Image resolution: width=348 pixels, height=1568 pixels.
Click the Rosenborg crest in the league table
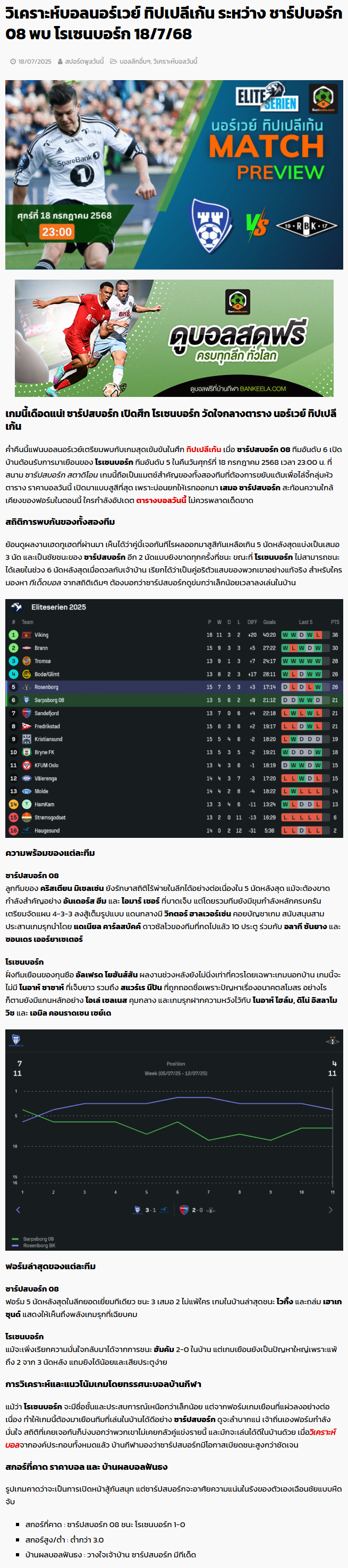pyautogui.click(x=26, y=687)
